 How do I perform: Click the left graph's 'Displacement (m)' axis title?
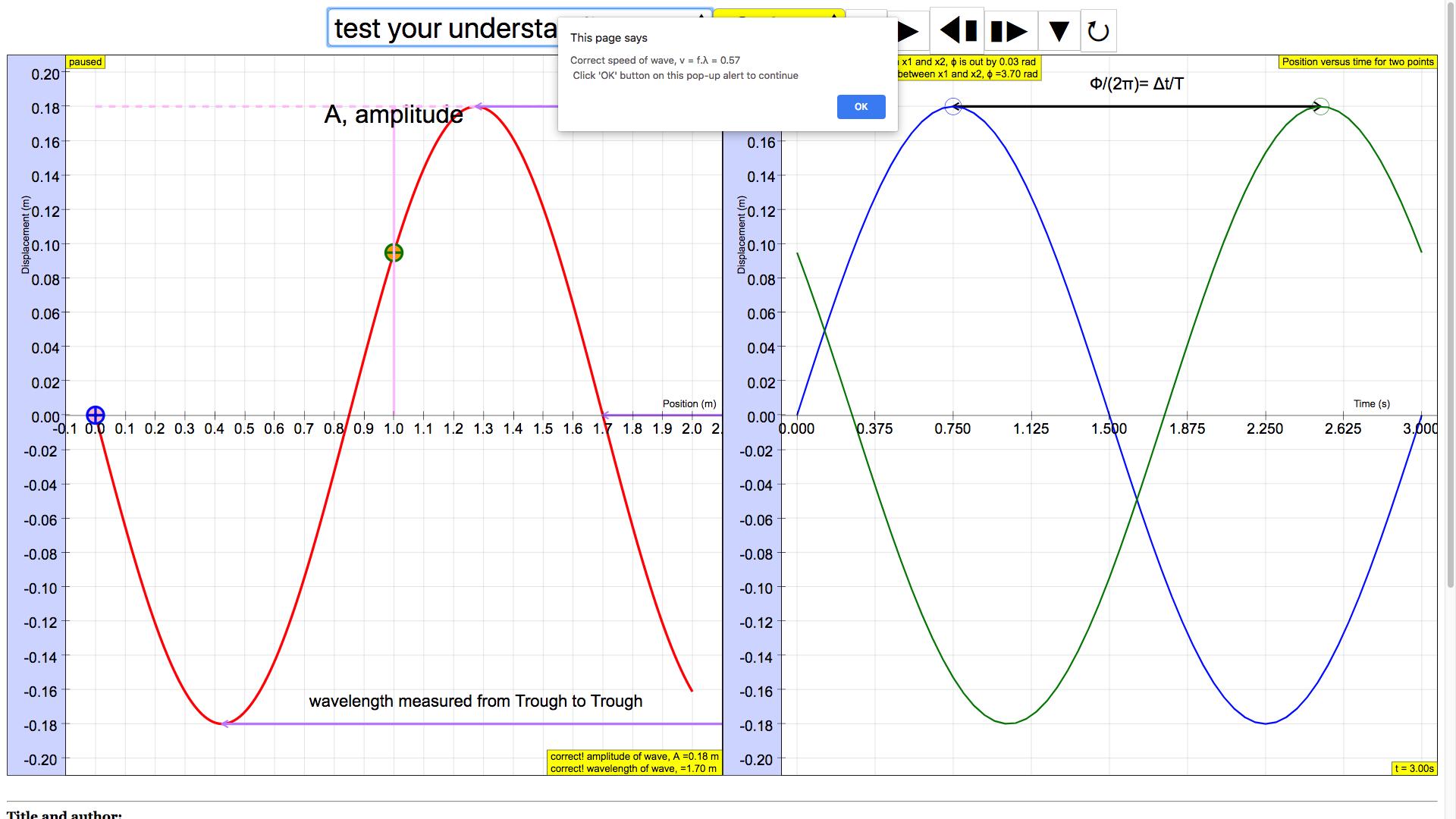point(26,234)
